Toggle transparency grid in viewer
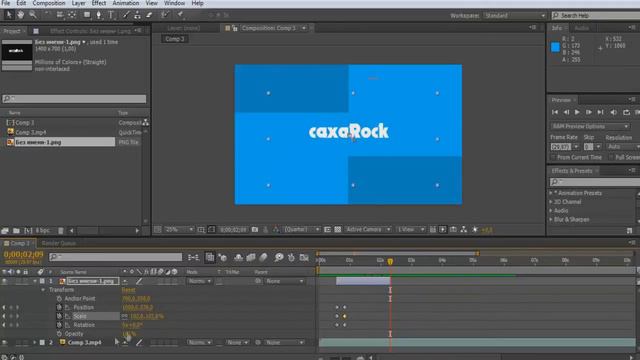 (x=338, y=230)
